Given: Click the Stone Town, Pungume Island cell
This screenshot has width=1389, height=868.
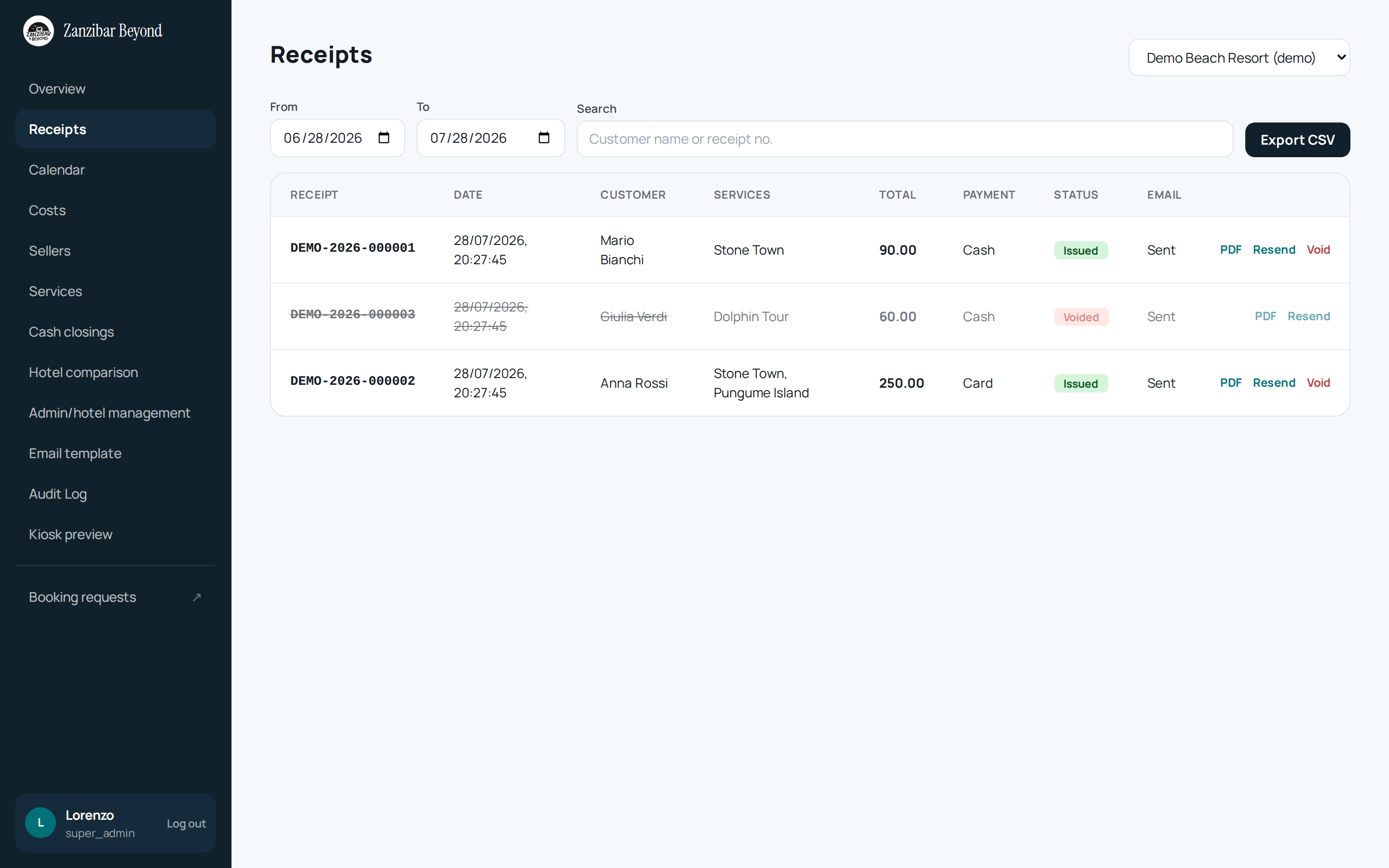Looking at the screenshot, I should click(x=761, y=383).
